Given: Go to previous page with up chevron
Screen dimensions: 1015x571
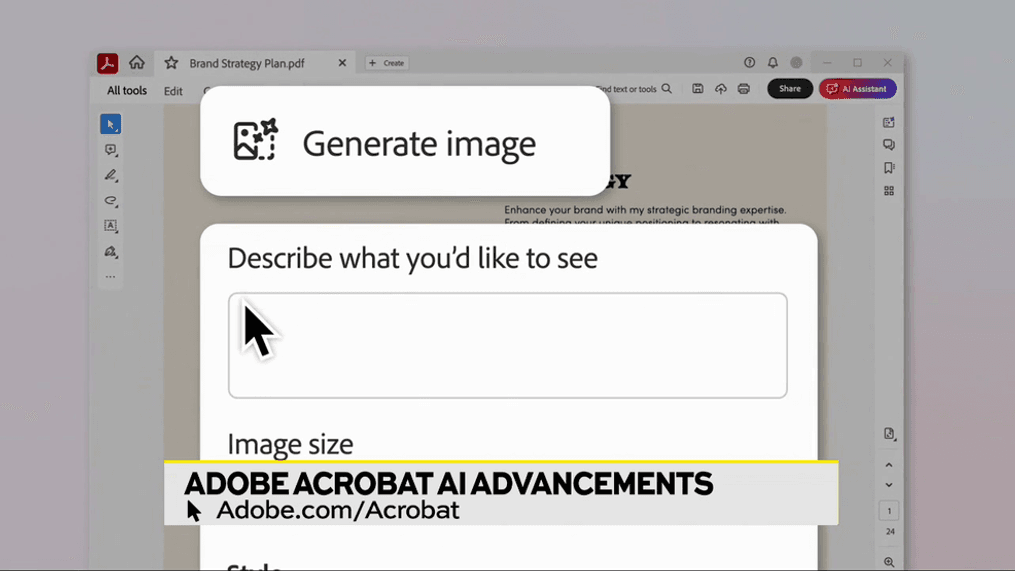Looking at the screenshot, I should pos(889,465).
